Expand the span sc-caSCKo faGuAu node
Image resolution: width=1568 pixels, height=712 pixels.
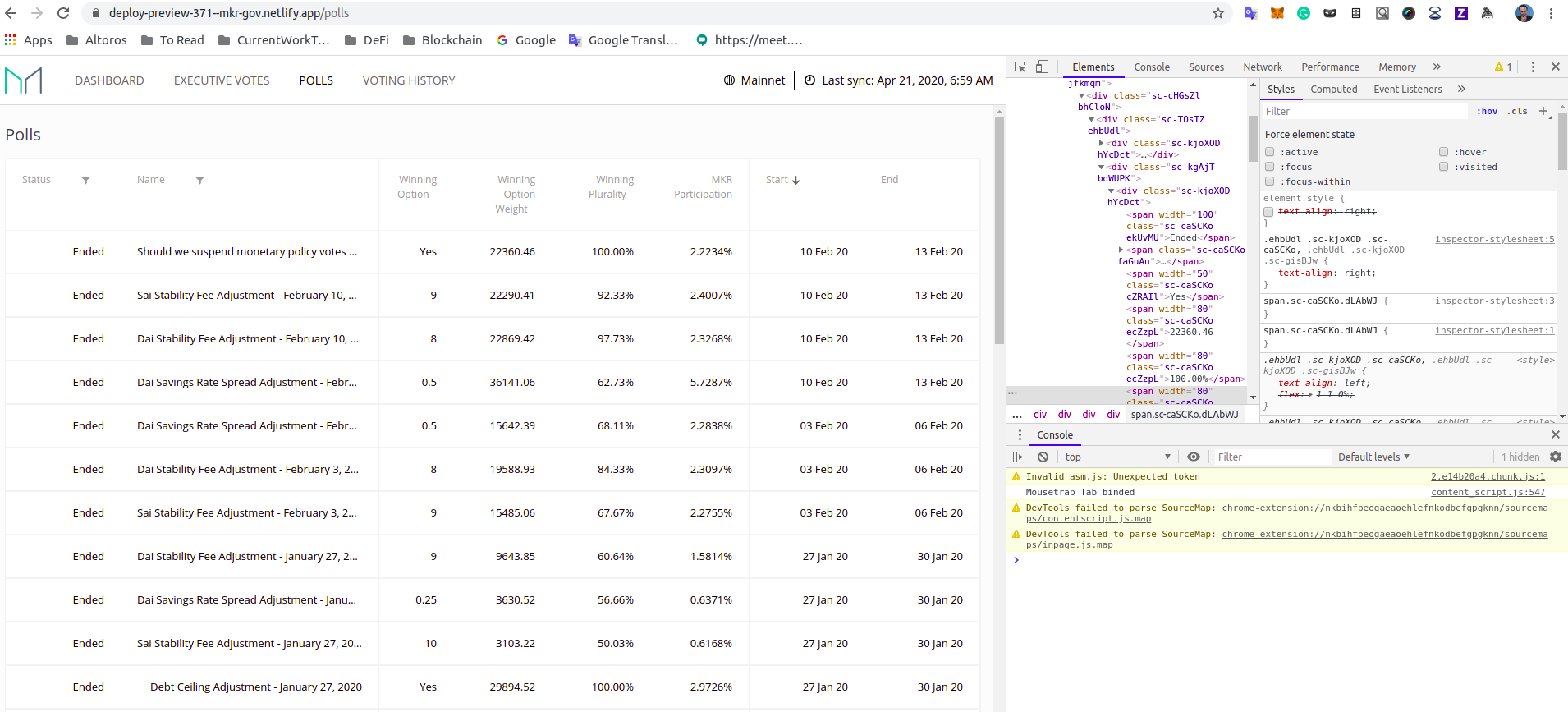click(1121, 250)
